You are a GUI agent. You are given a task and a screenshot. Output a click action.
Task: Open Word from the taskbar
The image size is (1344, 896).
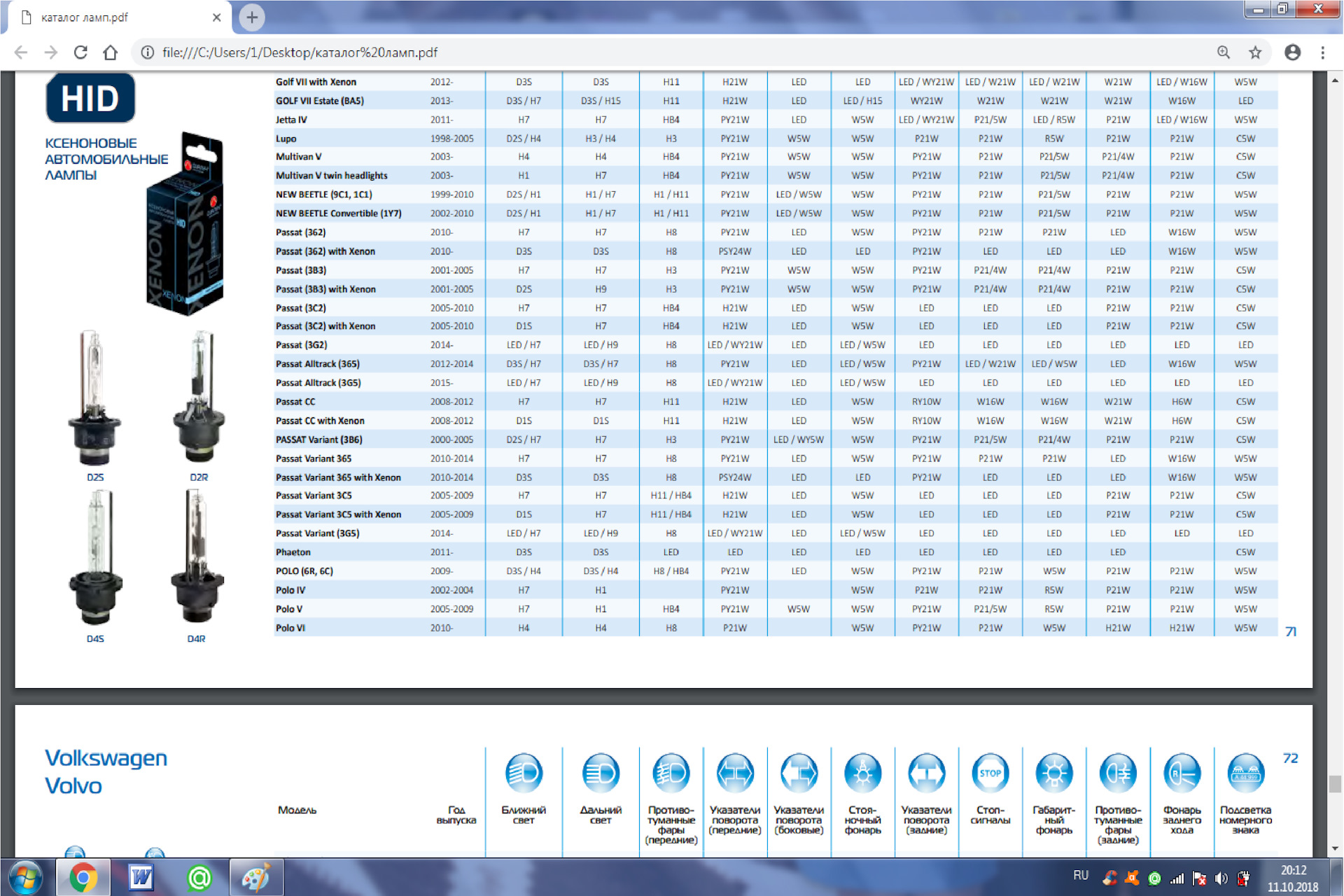click(x=141, y=877)
